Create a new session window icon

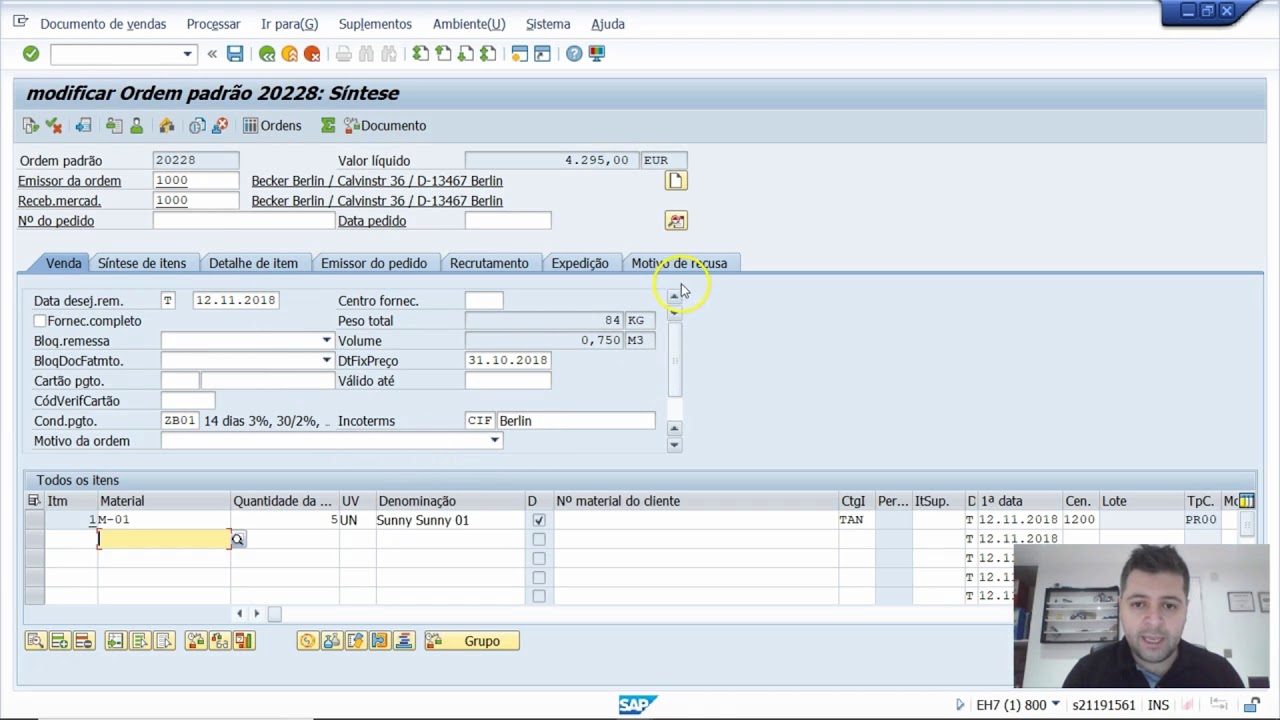click(520, 54)
